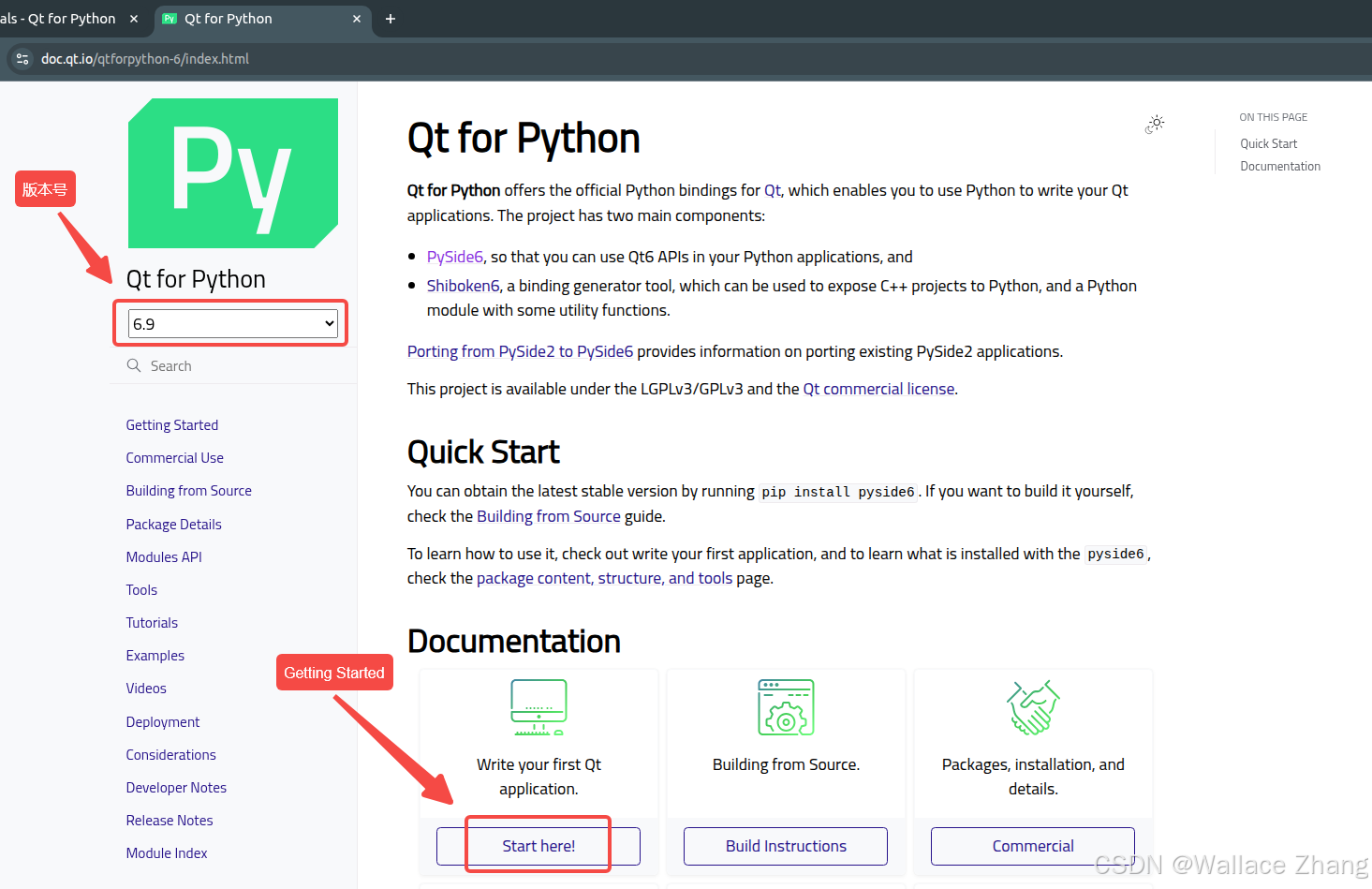Go to Considerations in sidebar

point(171,755)
